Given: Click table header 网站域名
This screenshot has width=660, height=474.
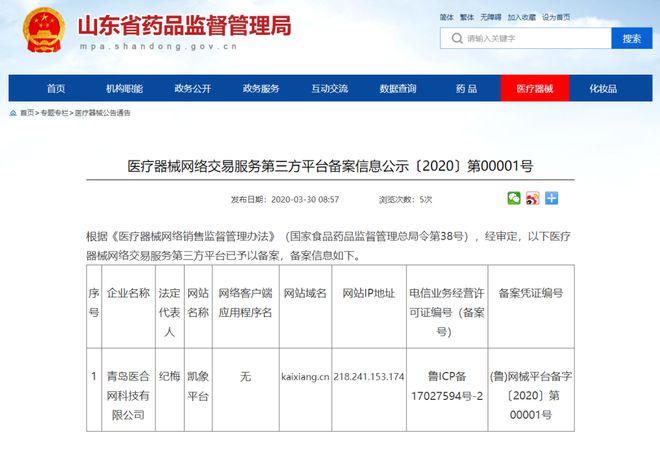Looking at the screenshot, I should pos(305,293).
